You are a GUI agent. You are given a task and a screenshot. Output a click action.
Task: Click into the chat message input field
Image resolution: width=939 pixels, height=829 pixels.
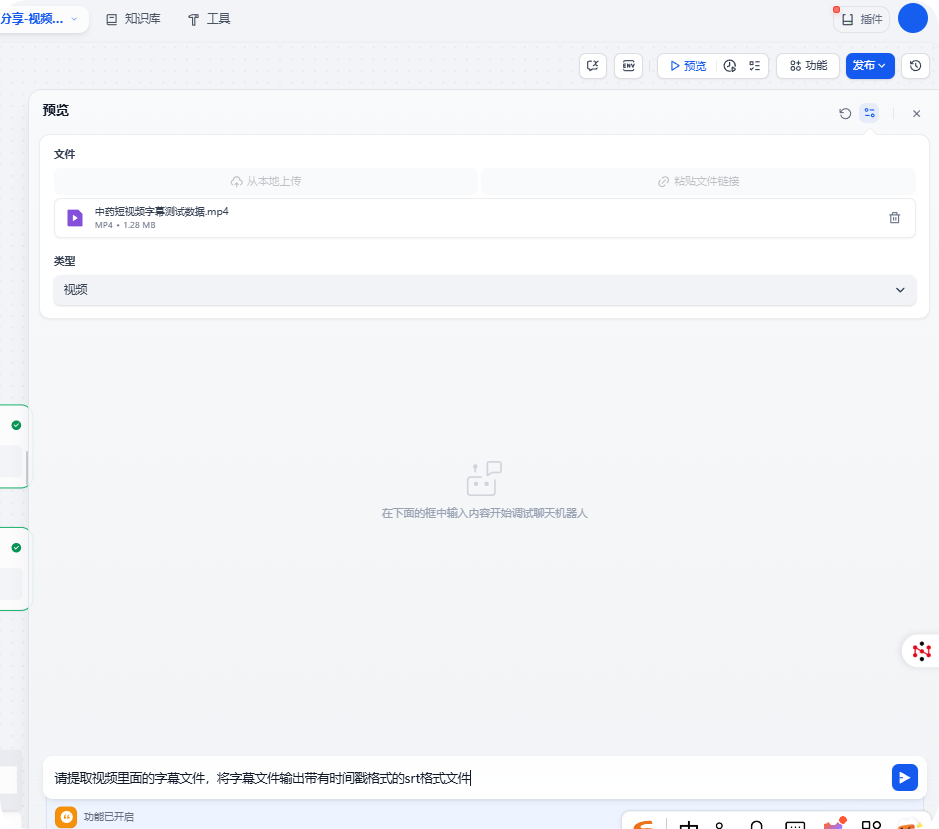tap(467, 778)
